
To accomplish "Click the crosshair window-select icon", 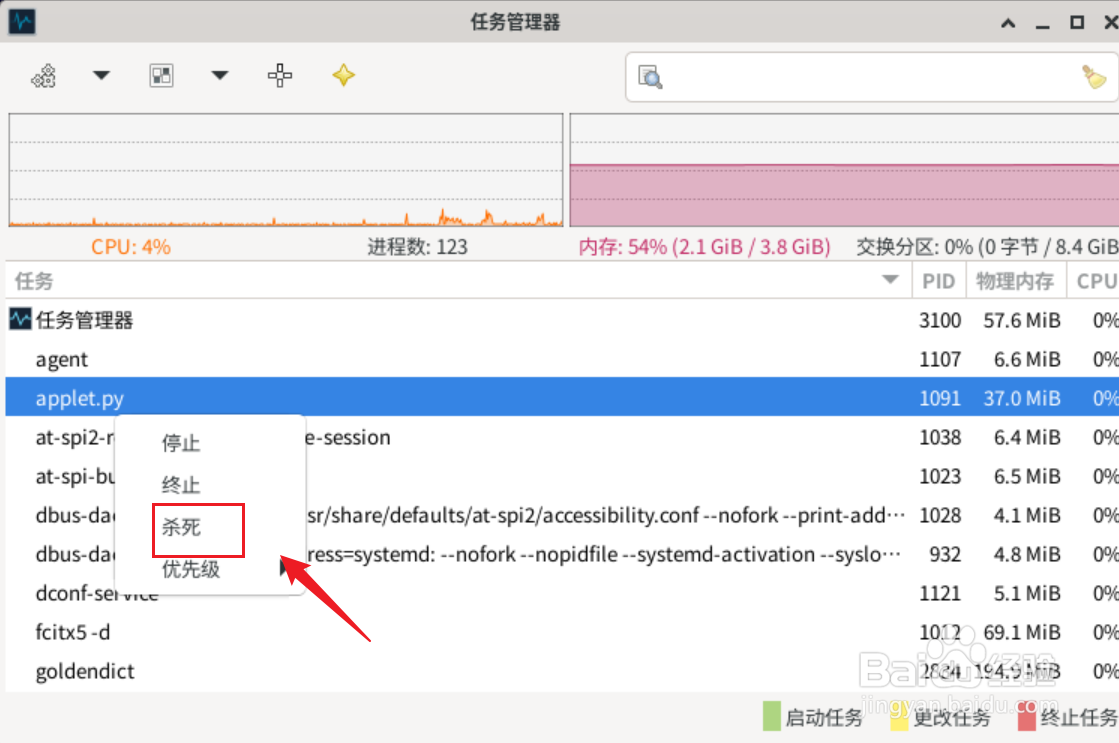I will 280,75.
